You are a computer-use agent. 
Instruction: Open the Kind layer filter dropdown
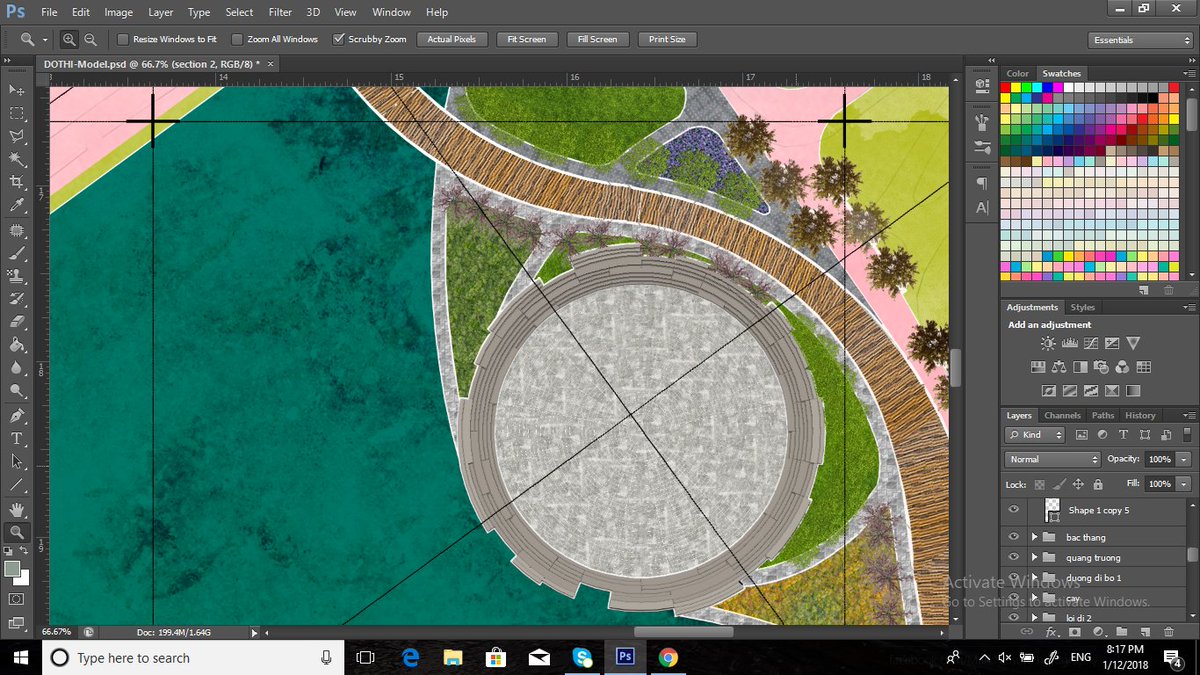pos(1035,435)
